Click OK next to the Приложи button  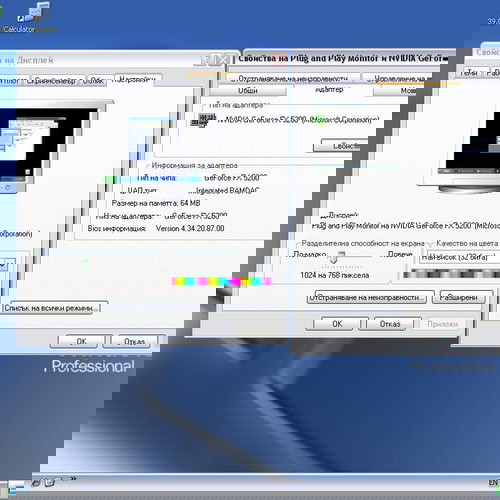pyautogui.click(x=337, y=324)
